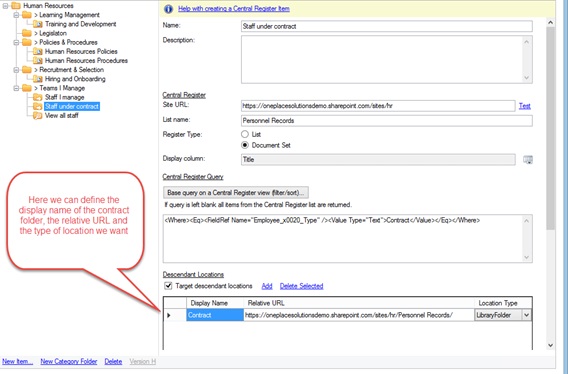Click the Delete link in bottom bar

[113, 362]
